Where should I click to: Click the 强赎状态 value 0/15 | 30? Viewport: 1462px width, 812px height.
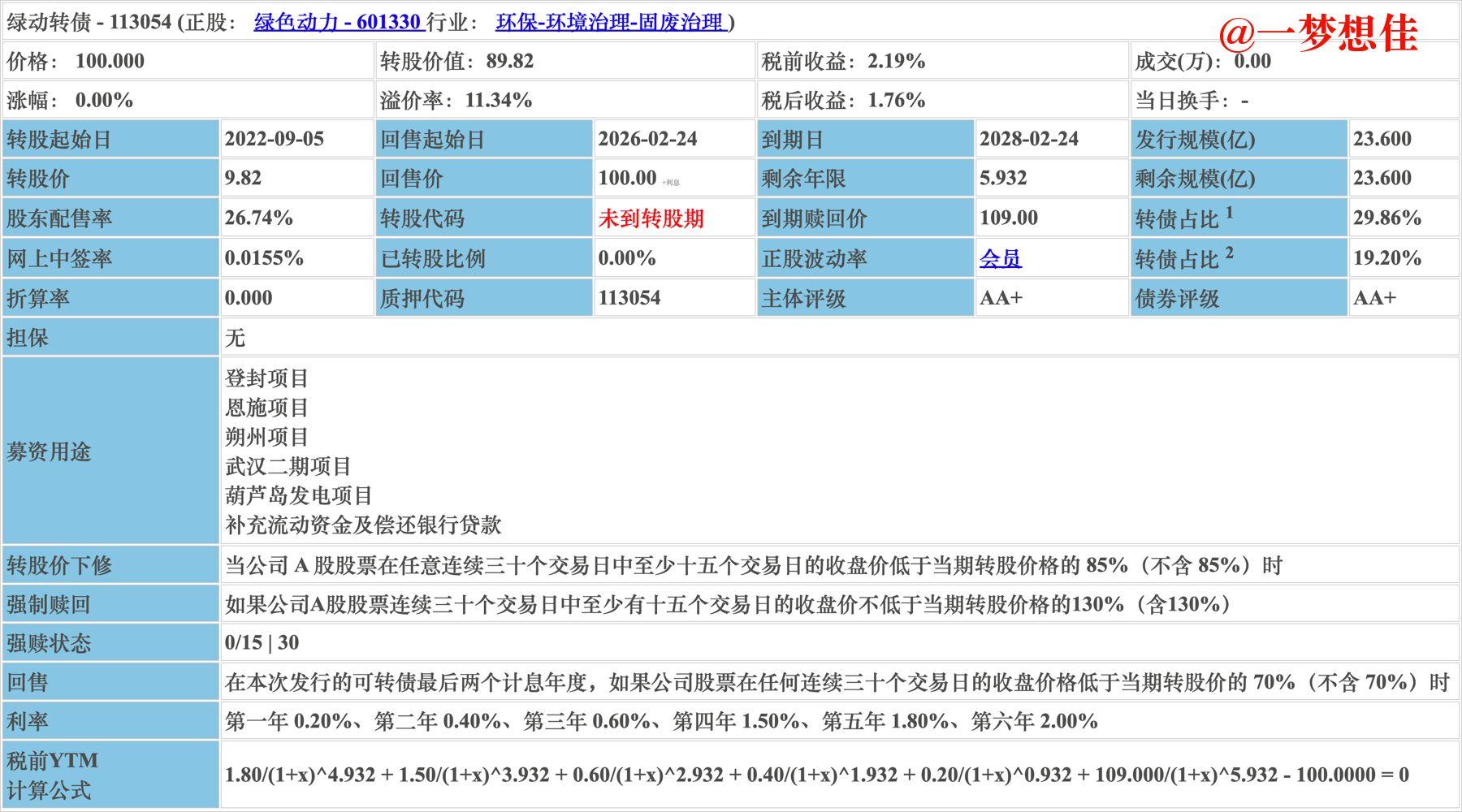(262, 643)
